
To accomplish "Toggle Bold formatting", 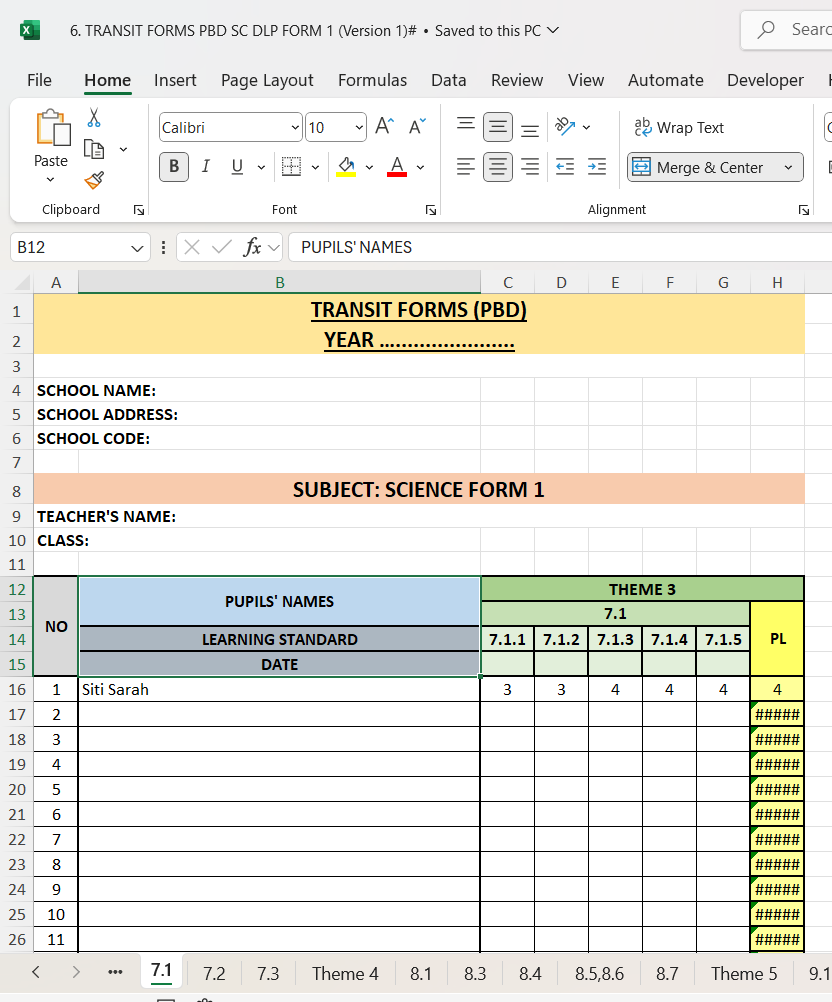I will [x=174, y=167].
